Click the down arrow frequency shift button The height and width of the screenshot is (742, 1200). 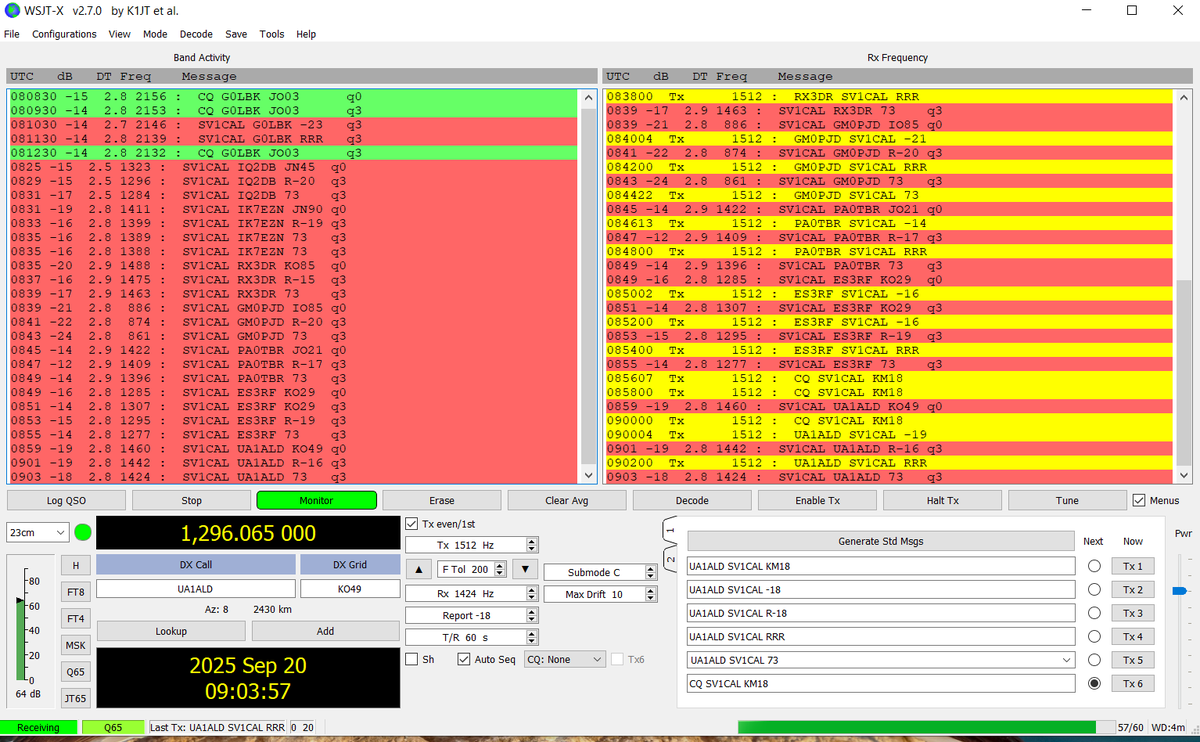pyautogui.click(x=526, y=570)
